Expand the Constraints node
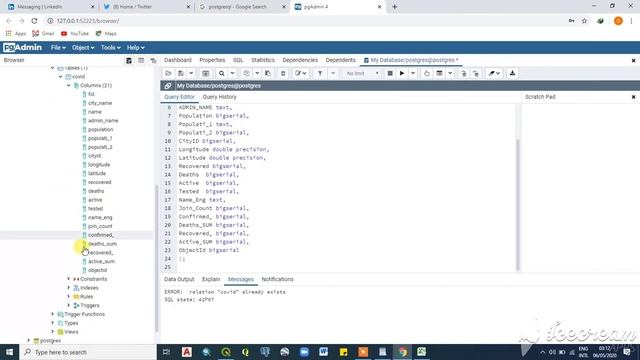 tap(69, 279)
